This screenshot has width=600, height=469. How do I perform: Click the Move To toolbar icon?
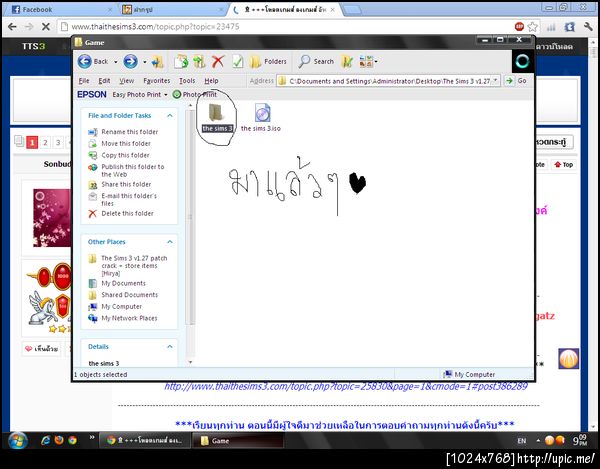181,61
